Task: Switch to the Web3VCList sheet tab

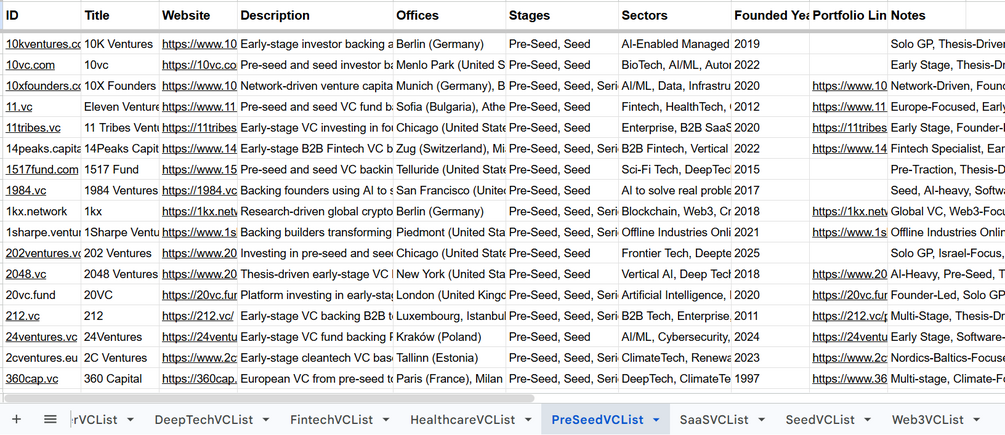Action: click(927, 420)
